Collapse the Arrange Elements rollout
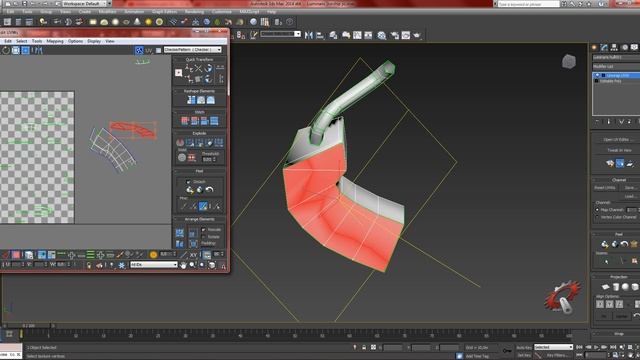 point(199,219)
